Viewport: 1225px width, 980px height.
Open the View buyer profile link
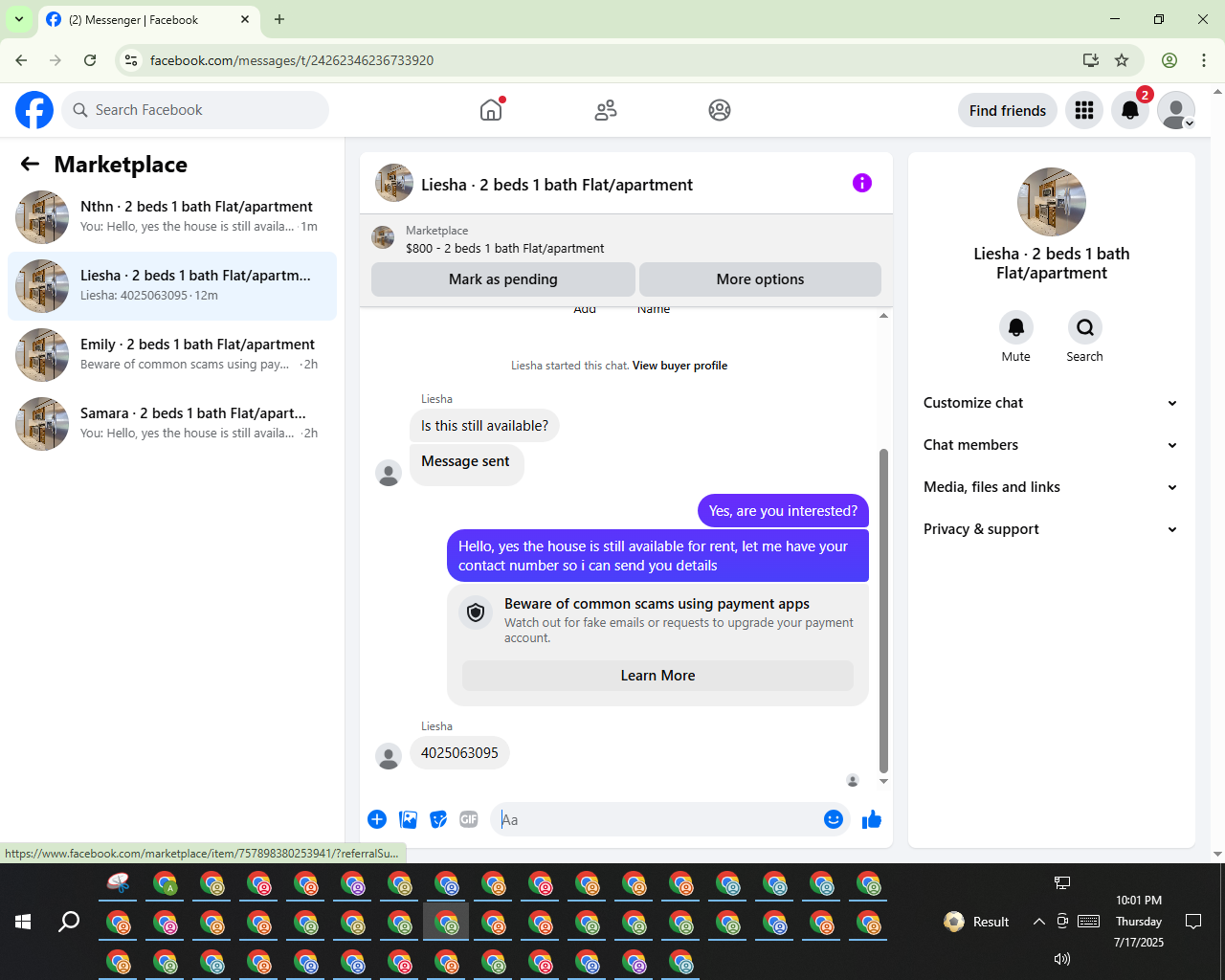tap(679, 366)
